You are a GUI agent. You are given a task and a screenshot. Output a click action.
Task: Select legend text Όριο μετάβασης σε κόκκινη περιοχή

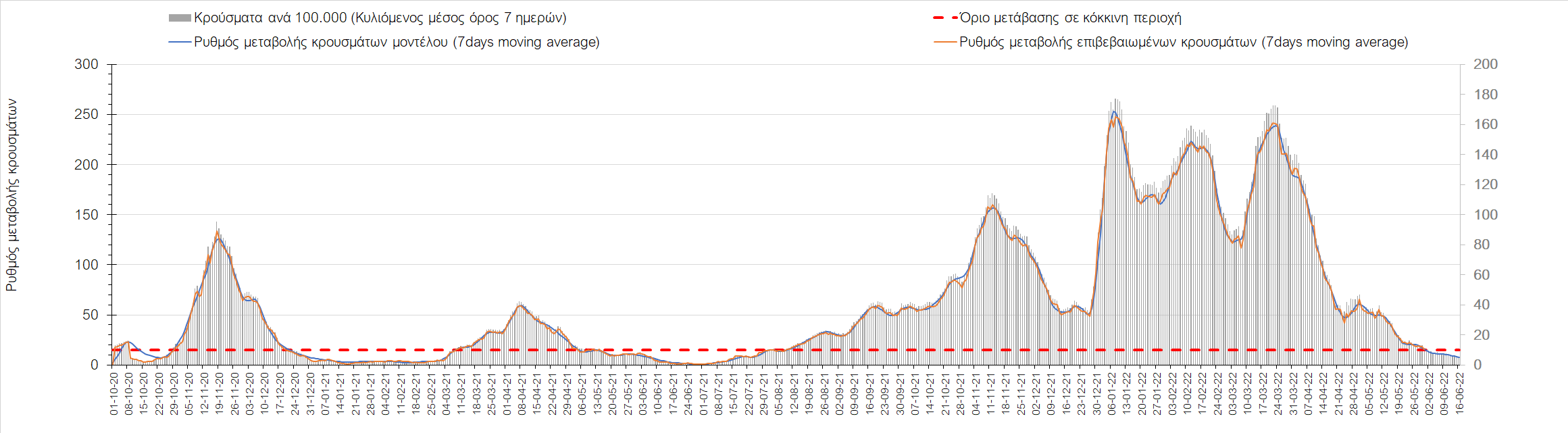(1070, 18)
